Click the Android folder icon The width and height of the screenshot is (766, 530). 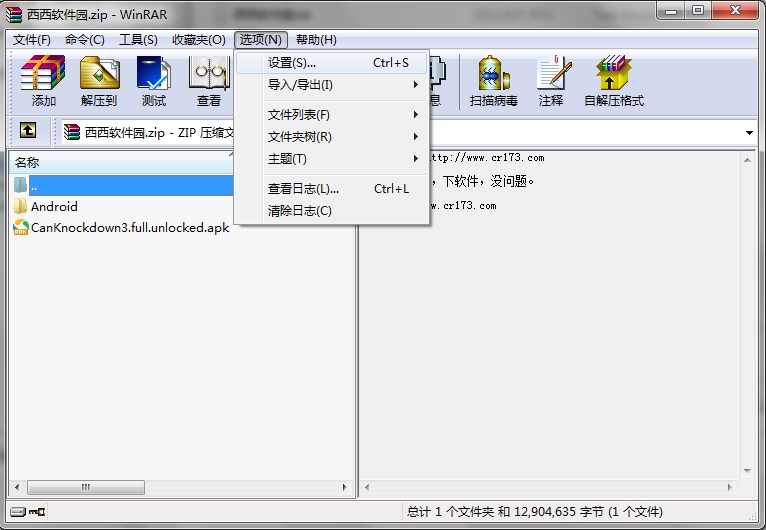click(21, 206)
